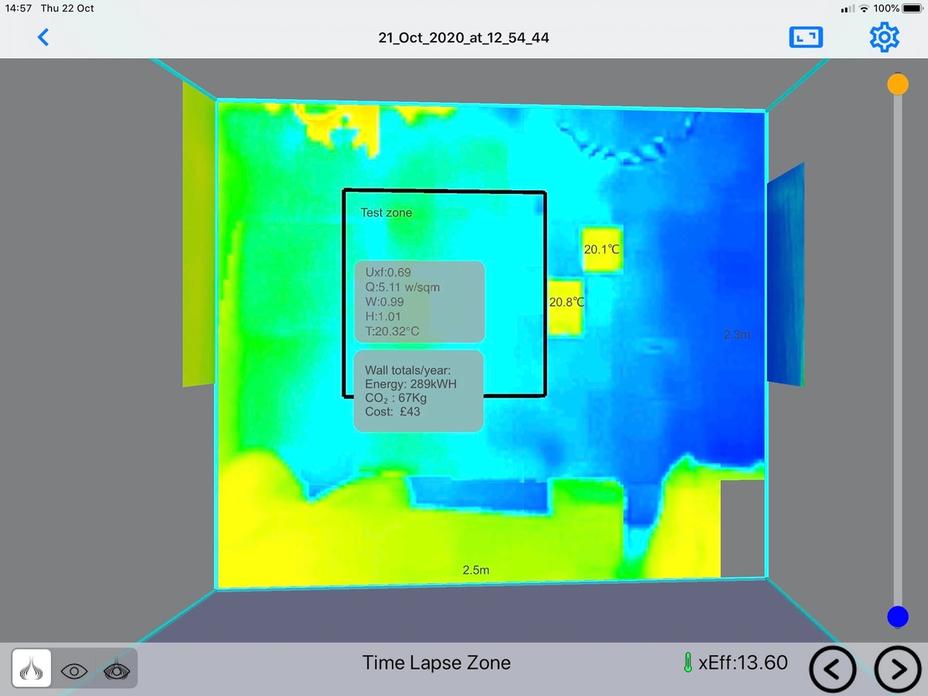Advance to the next frame with right arrow
This screenshot has width=928, height=696.
(x=897, y=669)
